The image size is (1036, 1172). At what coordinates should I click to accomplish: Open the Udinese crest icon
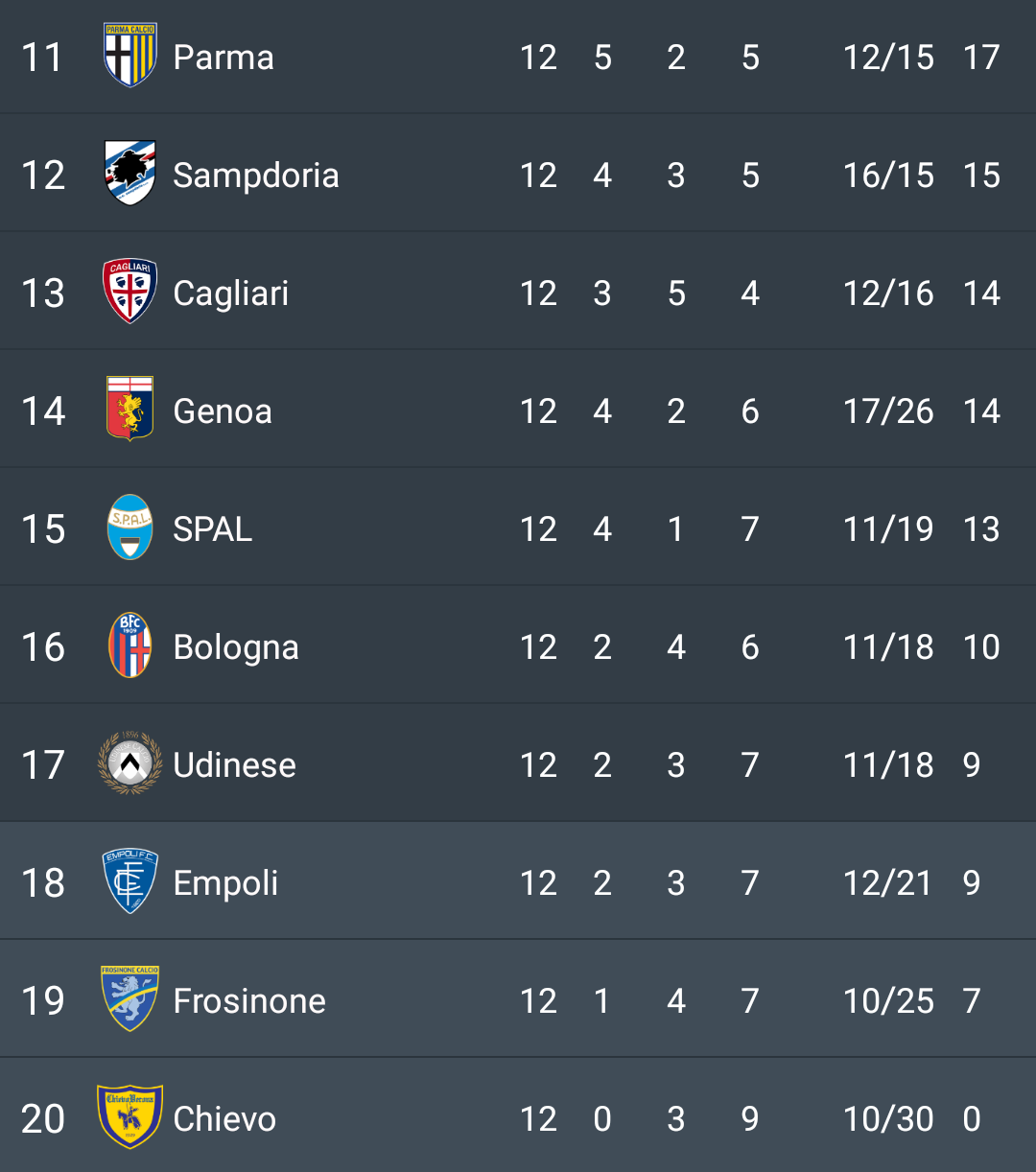point(130,763)
